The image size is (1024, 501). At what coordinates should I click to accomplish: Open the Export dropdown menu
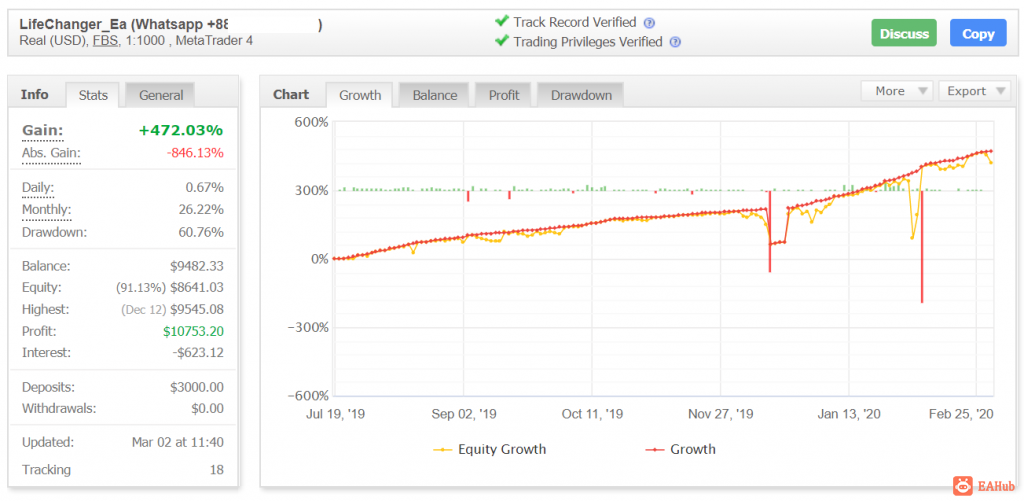[974, 91]
